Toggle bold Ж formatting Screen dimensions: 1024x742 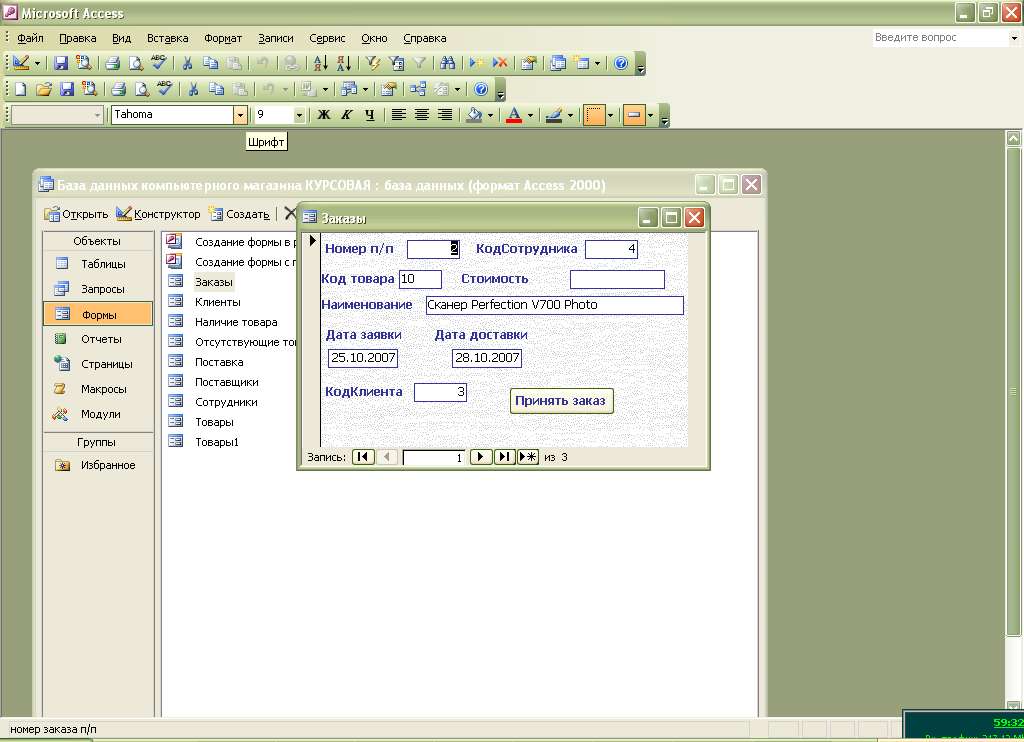(x=323, y=115)
